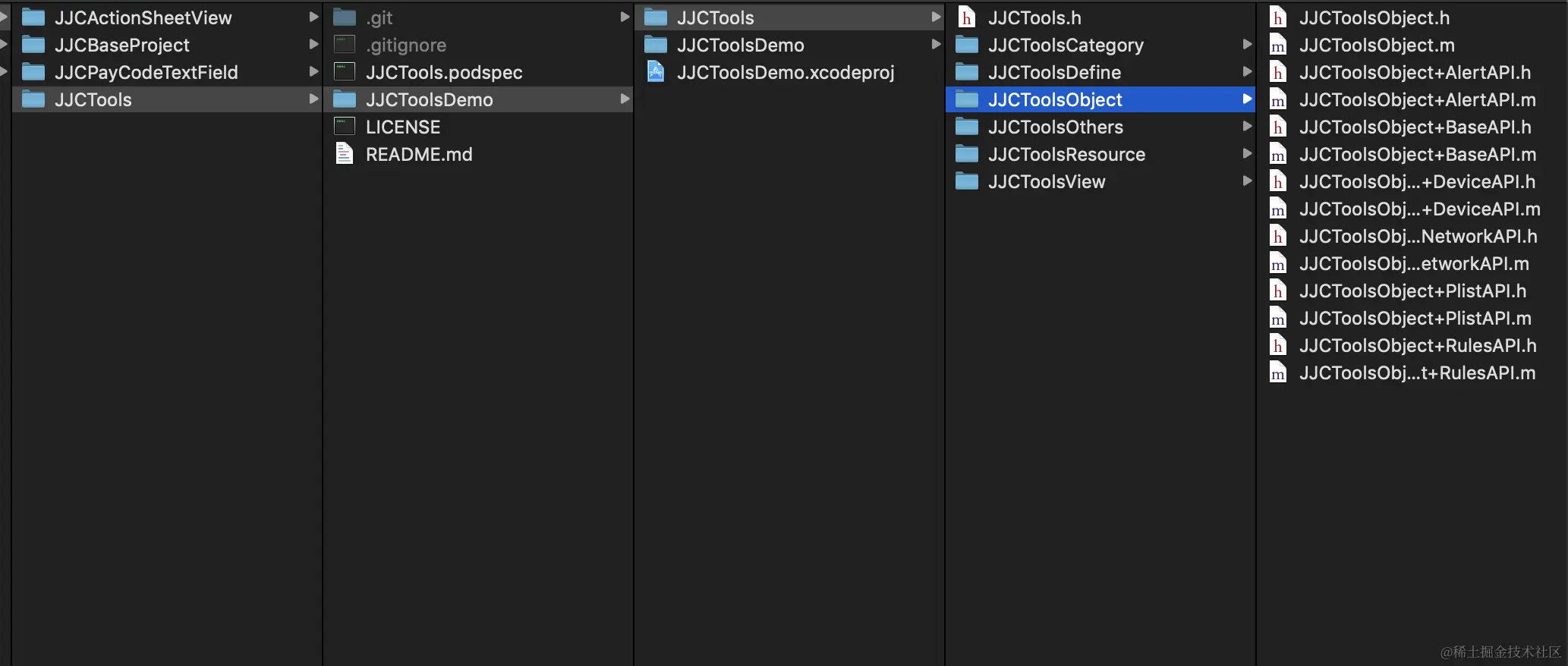Expand JJCActionSheetView with its disclosure arrow

pyautogui.click(x=313, y=17)
